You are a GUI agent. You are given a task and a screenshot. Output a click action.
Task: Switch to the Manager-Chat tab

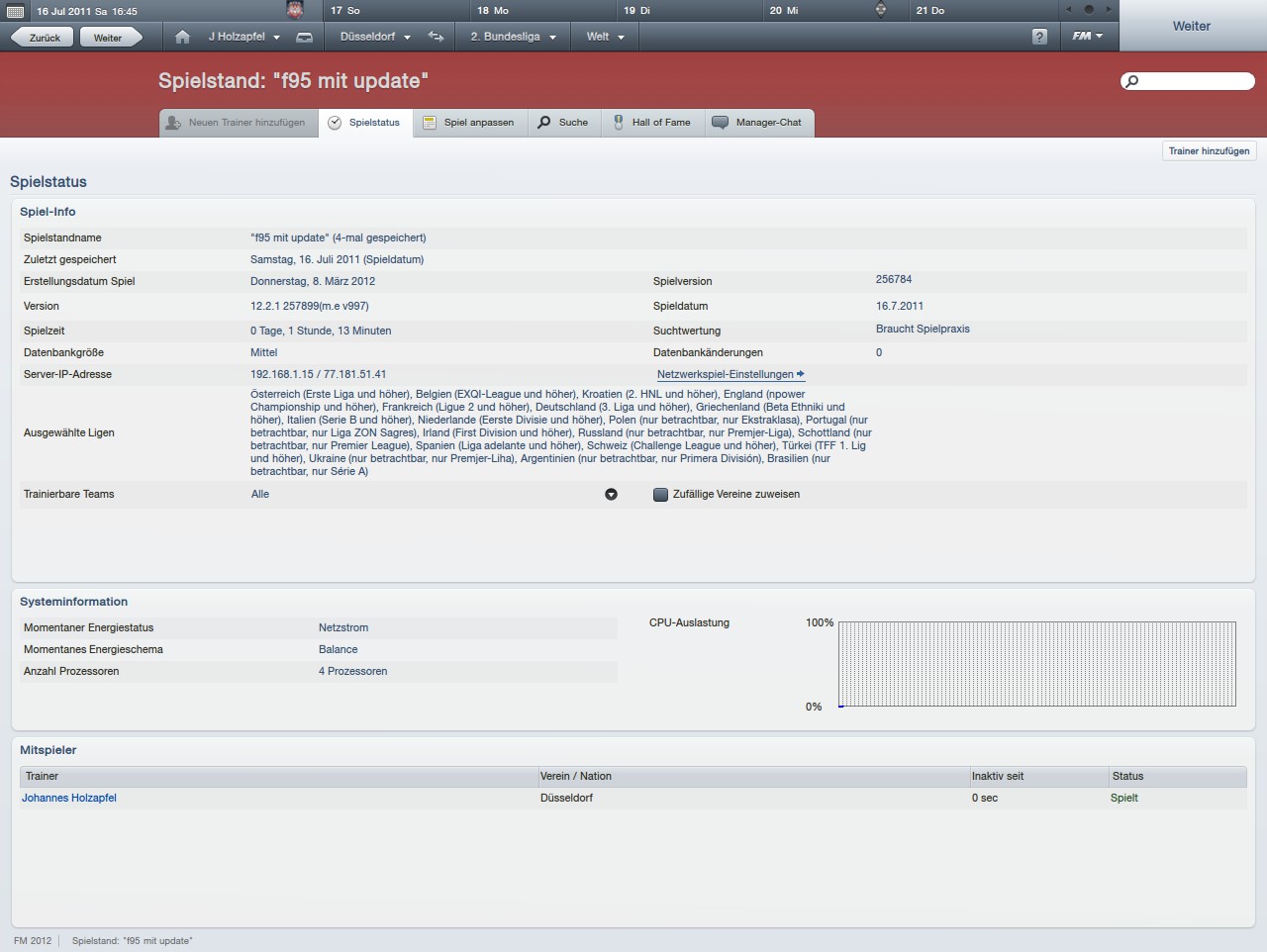(x=758, y=123)
